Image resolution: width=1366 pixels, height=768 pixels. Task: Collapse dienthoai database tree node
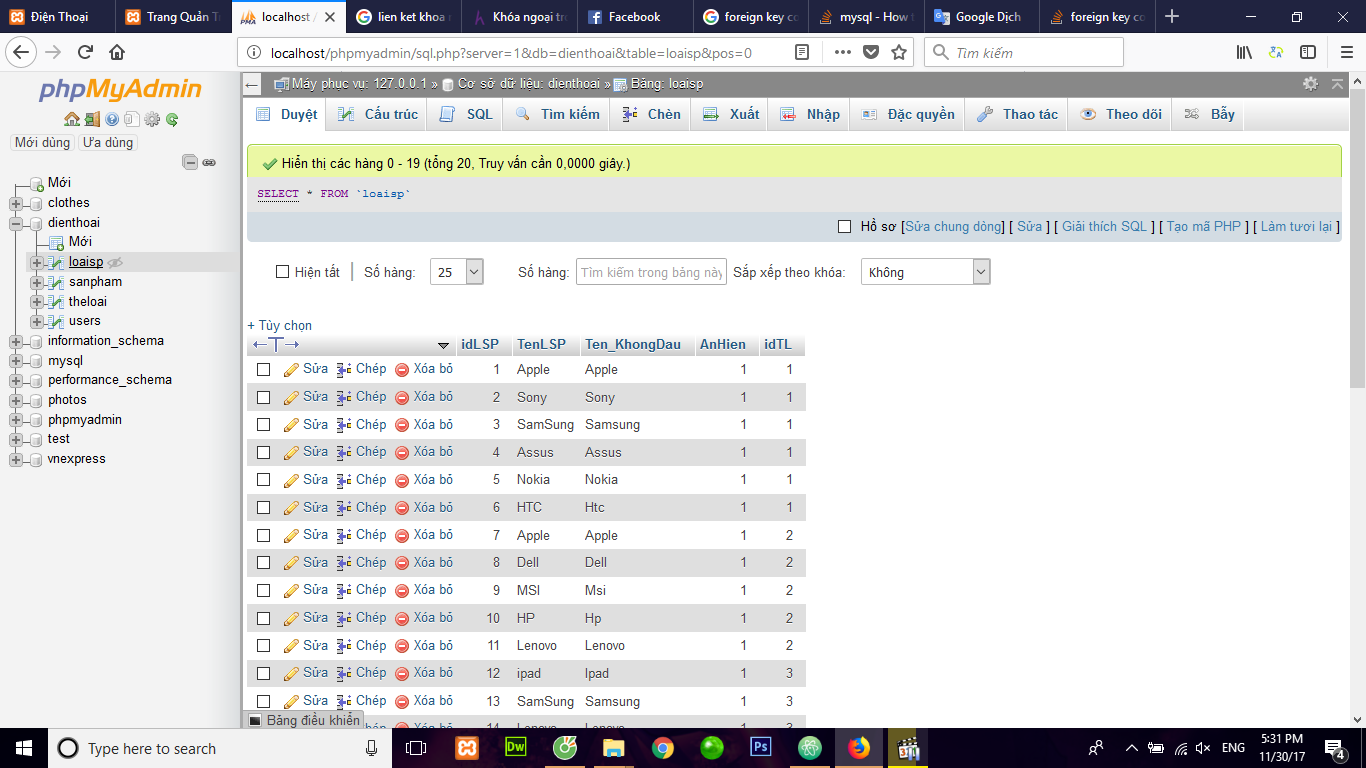point(16,223)
